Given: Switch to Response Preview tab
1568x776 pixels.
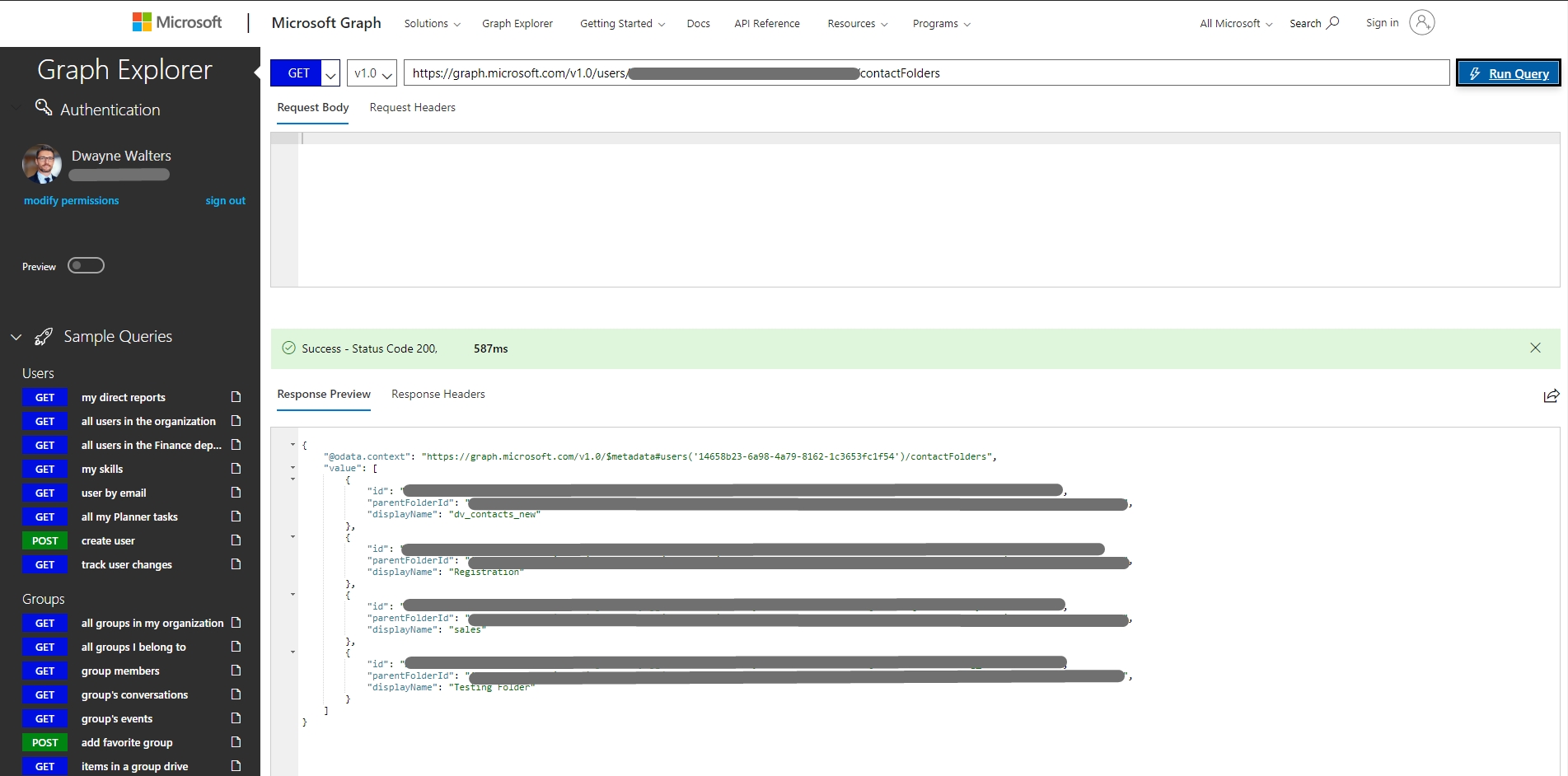Looking at the screenshot, I should [x=324, y=394].
